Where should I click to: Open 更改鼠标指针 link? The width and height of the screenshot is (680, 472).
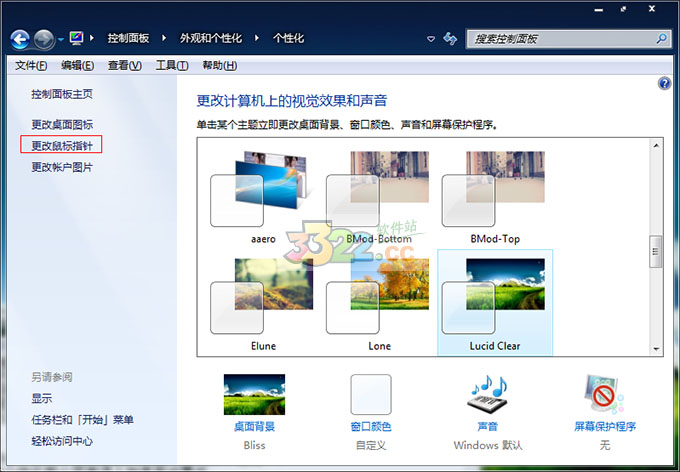62,146
